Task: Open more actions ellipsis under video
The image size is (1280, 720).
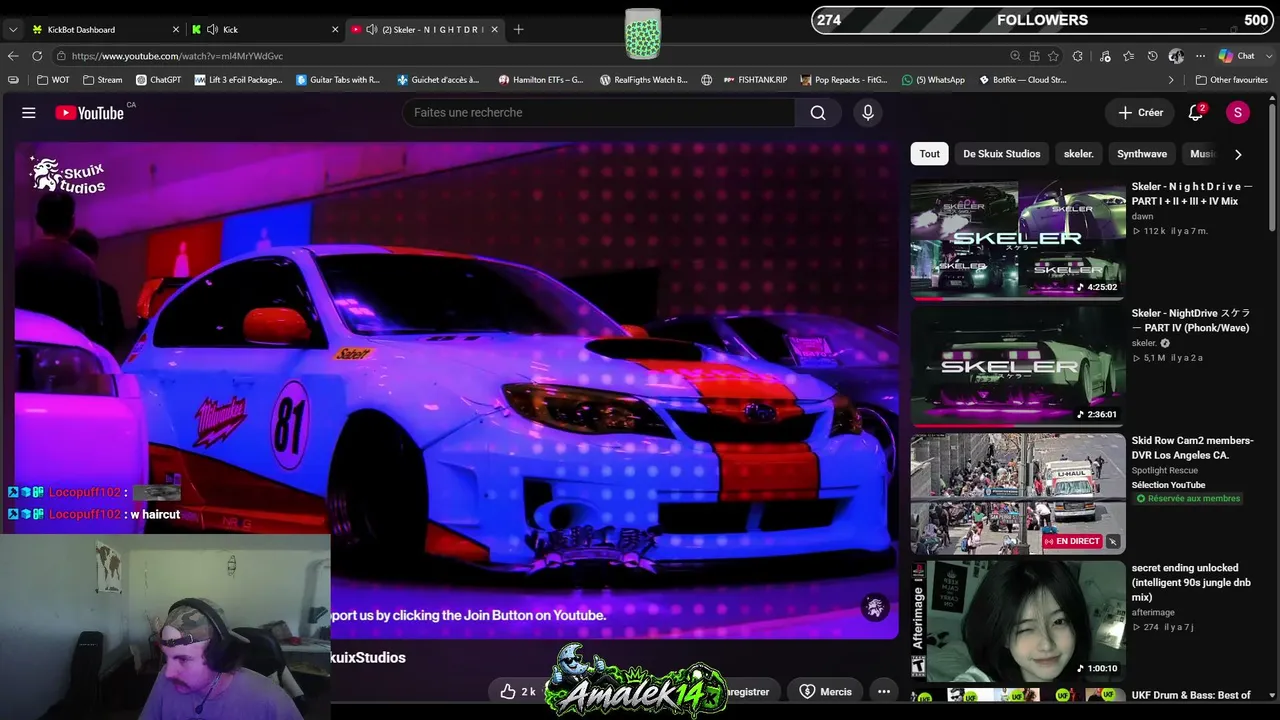Action: click(x=883, y=691)
